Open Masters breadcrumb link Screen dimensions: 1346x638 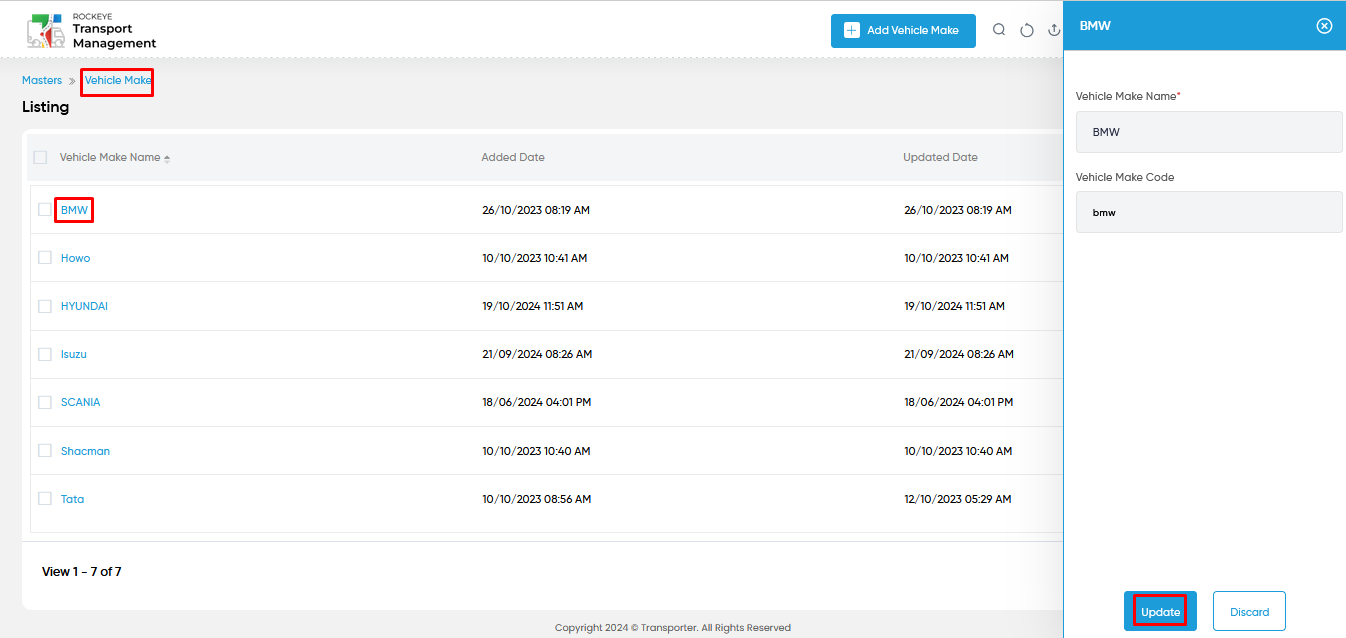tap(42, 80)
